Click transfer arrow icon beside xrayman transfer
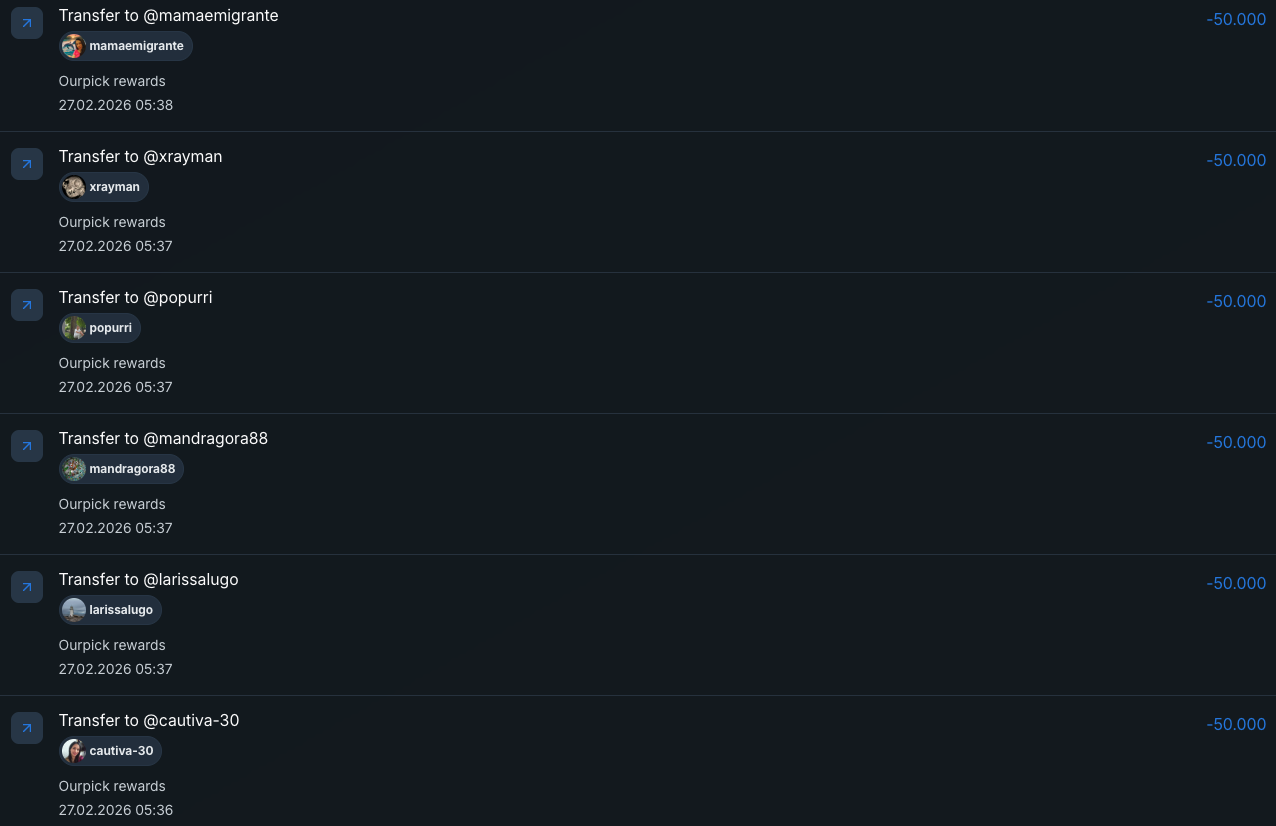The width and height of the screenshot is (1276, 826). pyautogui.click(x=27, y=164)
